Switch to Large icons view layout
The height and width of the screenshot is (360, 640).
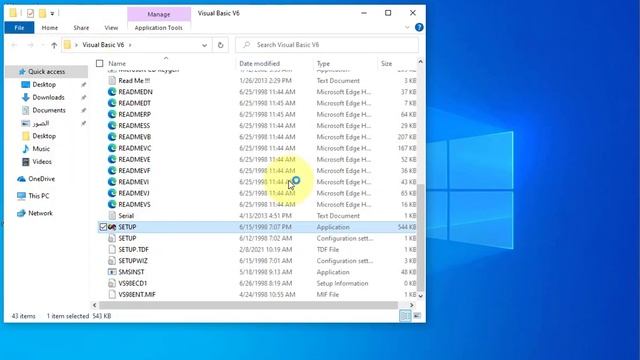(417, 316)
